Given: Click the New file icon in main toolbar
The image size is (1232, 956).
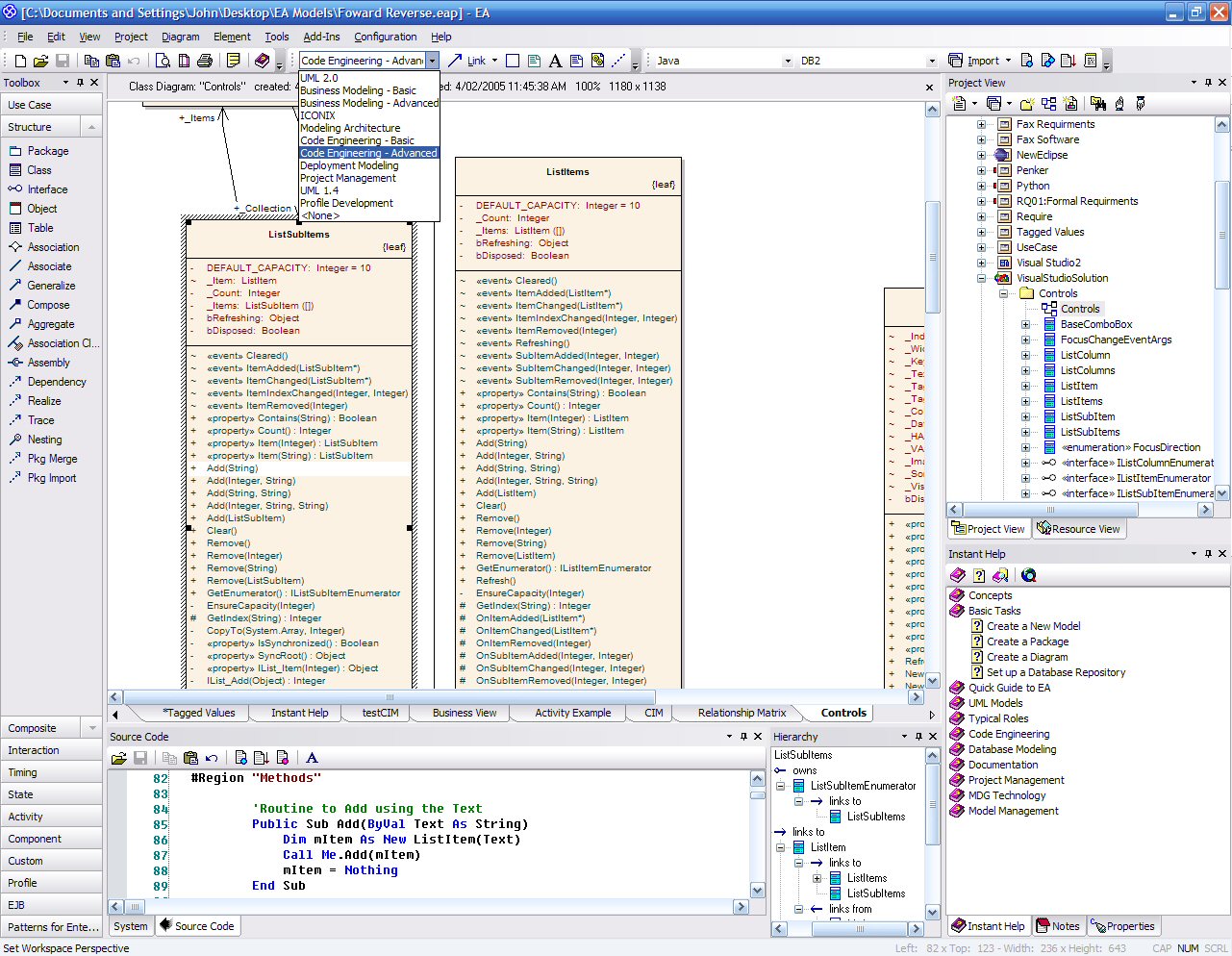Looking at the screenshot, I should (20, 61).
